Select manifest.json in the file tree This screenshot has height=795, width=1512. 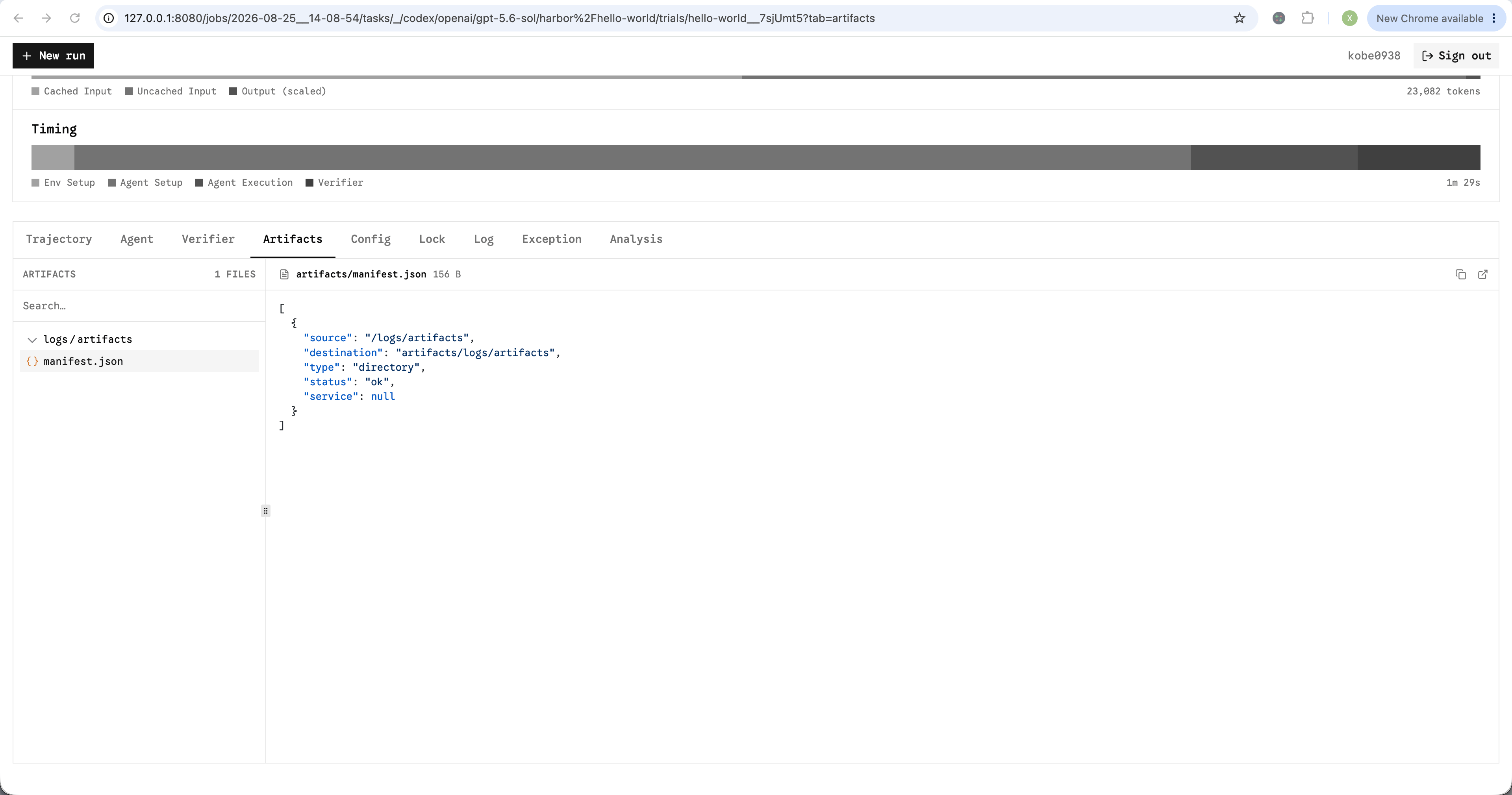(139, 361)
